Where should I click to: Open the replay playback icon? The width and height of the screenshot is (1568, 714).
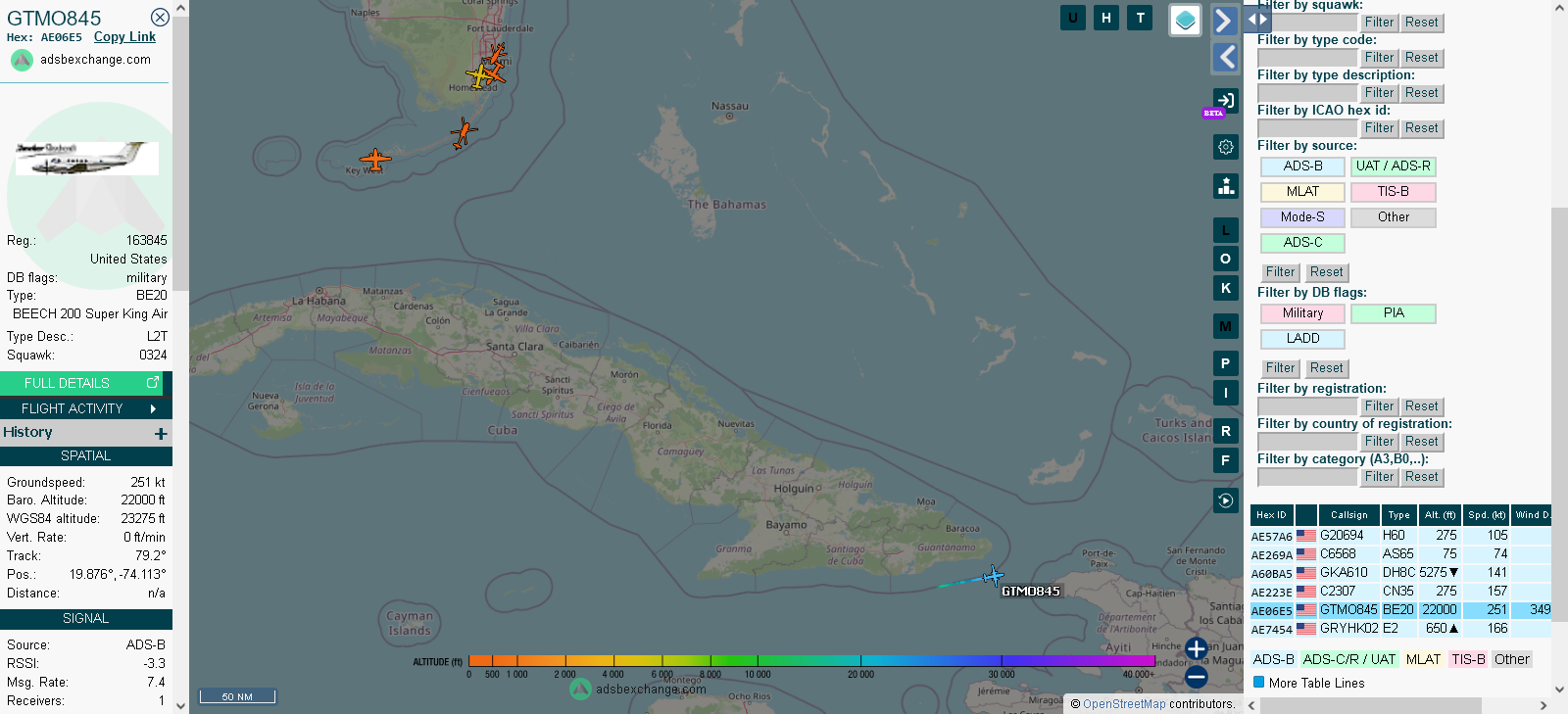1226,500
